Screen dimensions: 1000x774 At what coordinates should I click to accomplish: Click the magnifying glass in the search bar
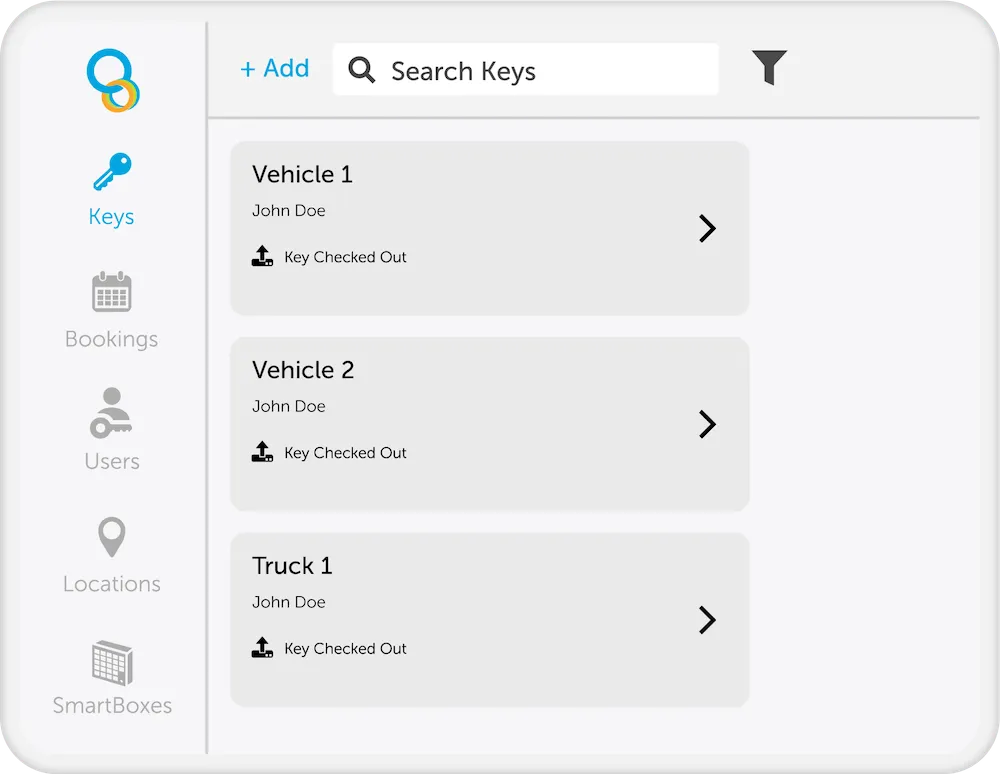click(x=361, y=70)
